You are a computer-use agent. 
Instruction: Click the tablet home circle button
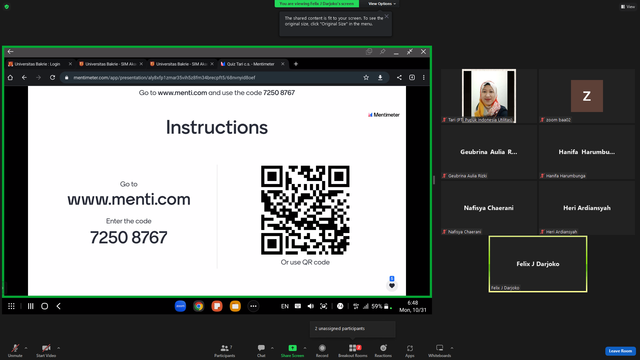44,306
